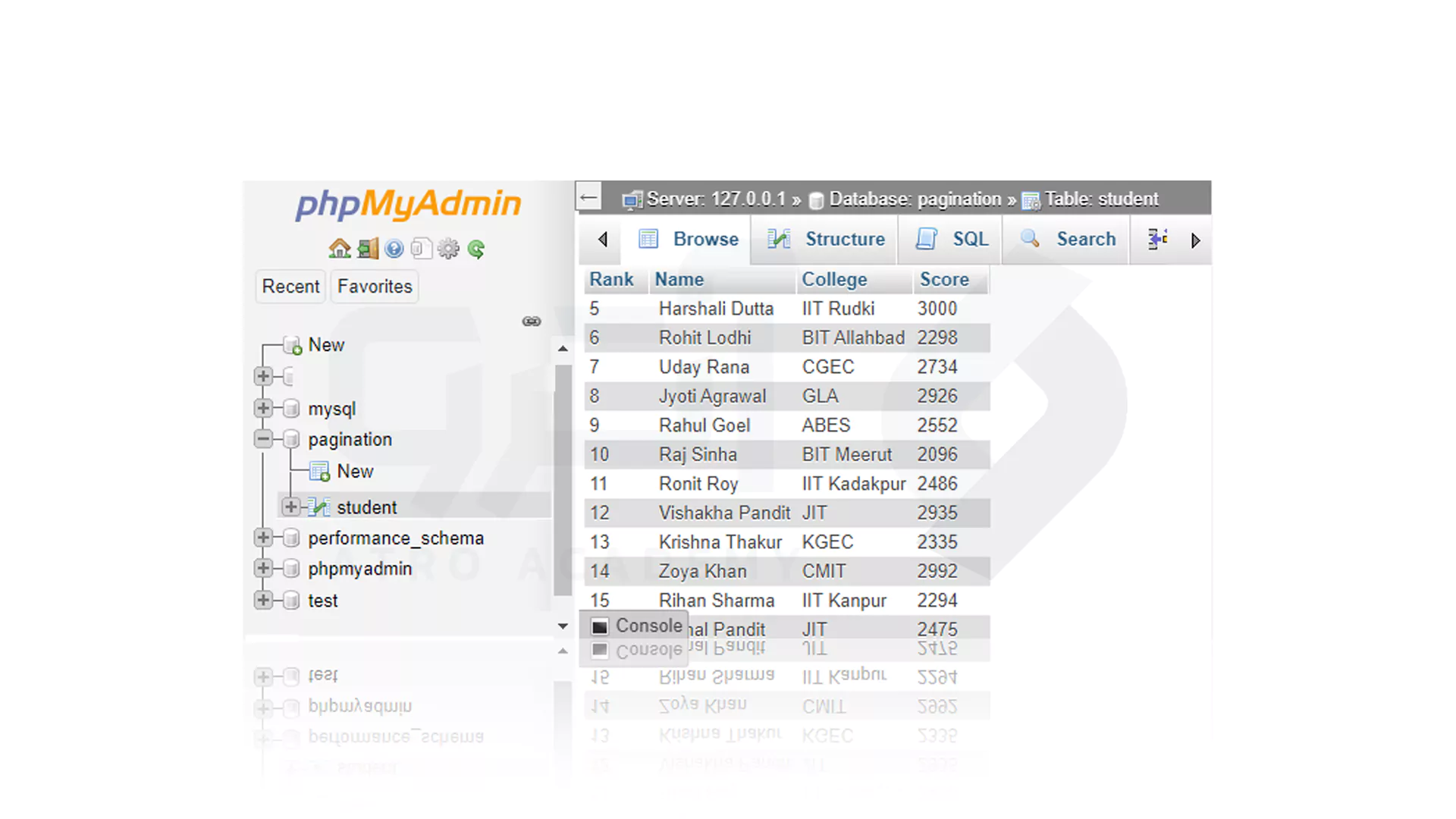Click Database: pagination breadcrumb link
1456x819 pixels.
pos(915,199)
